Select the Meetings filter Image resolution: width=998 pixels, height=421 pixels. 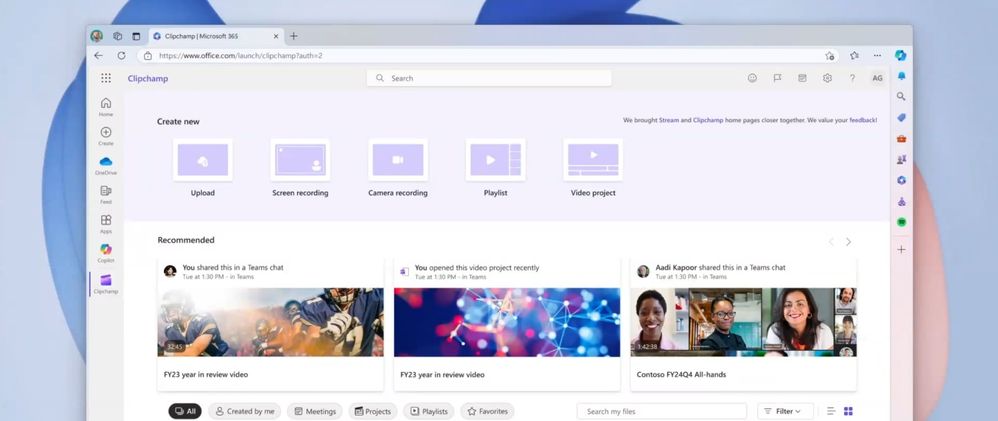pos(314,411)
